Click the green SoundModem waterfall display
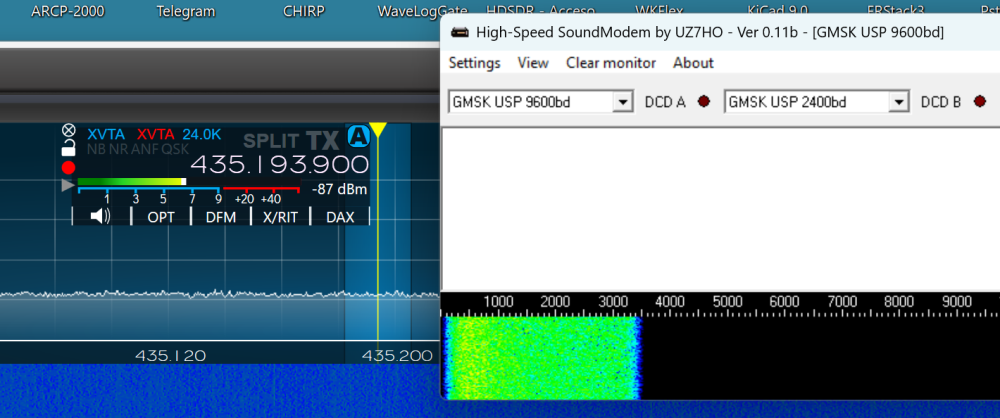 click(541, 358)
